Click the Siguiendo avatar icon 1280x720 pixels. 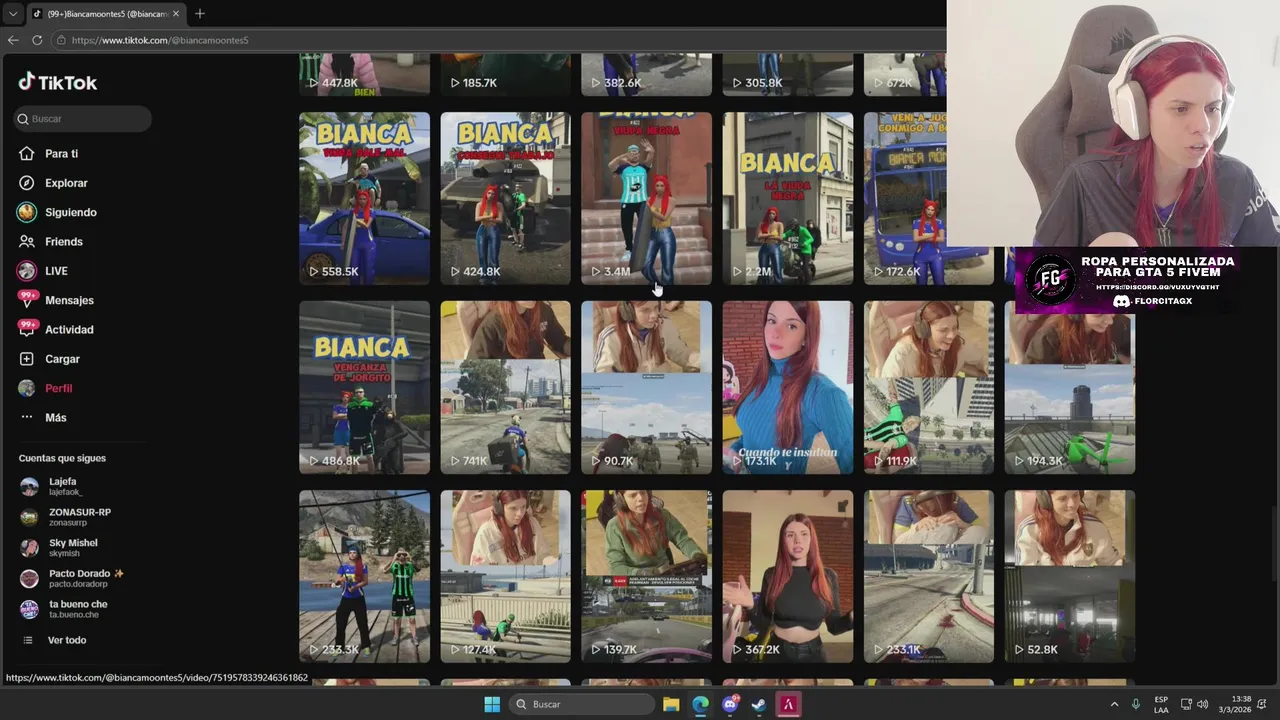[27, 212]
